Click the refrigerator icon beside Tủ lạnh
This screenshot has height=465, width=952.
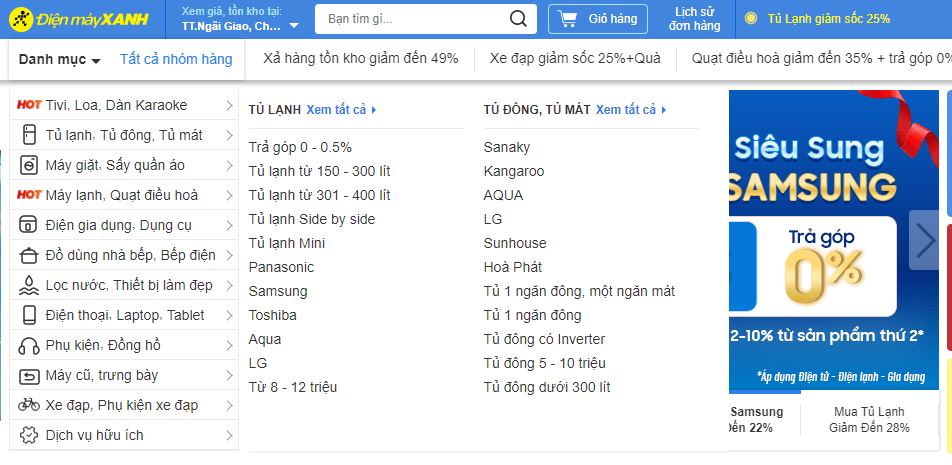coord(29,135)
